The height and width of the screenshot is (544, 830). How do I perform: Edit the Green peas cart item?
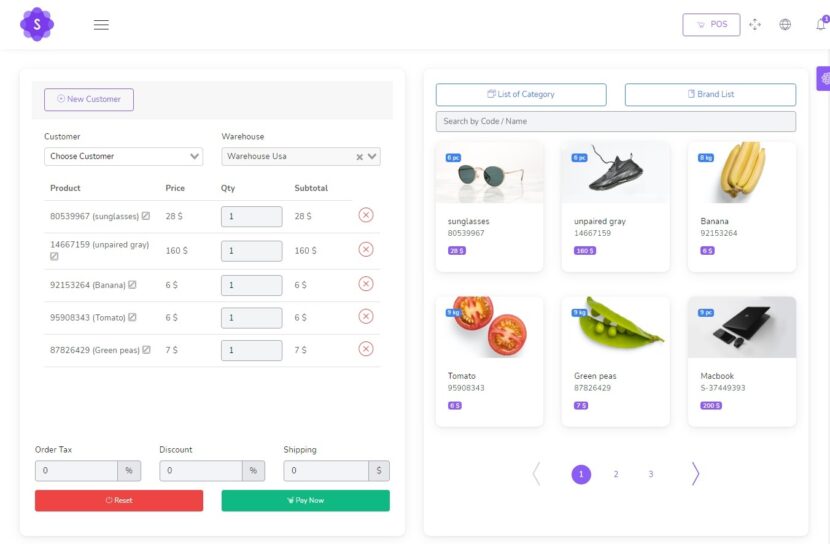pyautogui.click(x=147, y=350)
